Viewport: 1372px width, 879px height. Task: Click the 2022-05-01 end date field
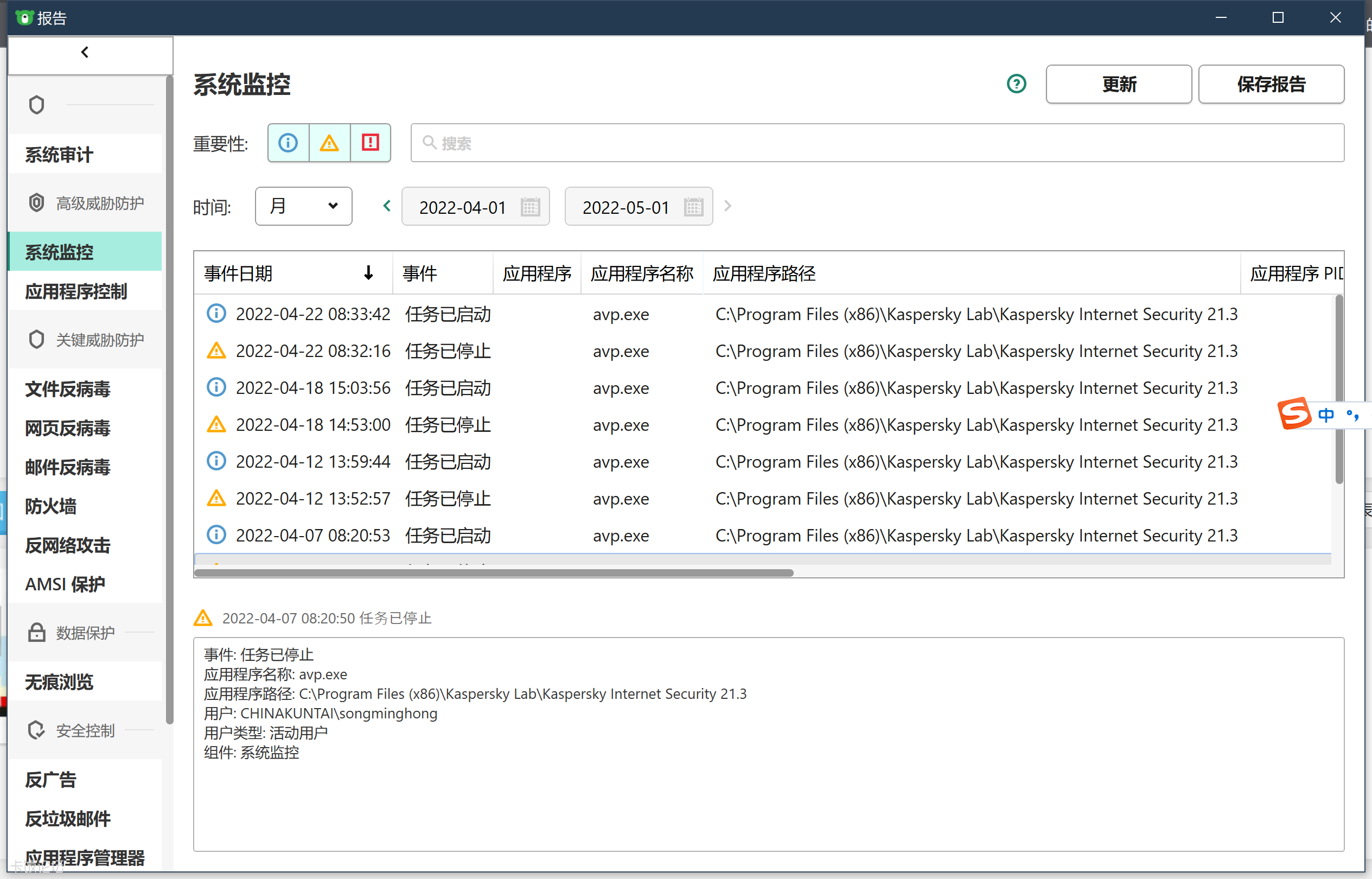tap(639, 207)
